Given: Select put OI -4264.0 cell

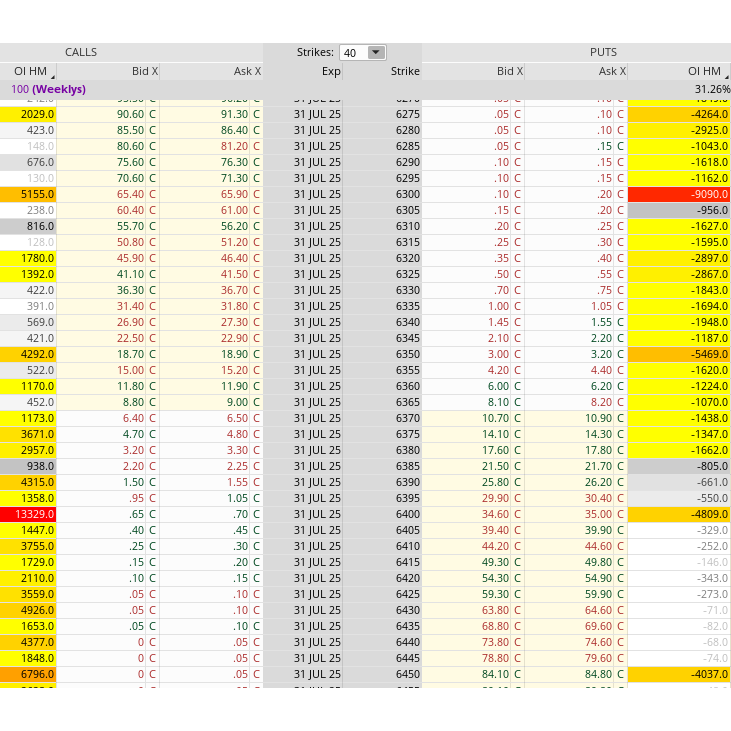Looking at the screenshot, I should coord(679,114).
